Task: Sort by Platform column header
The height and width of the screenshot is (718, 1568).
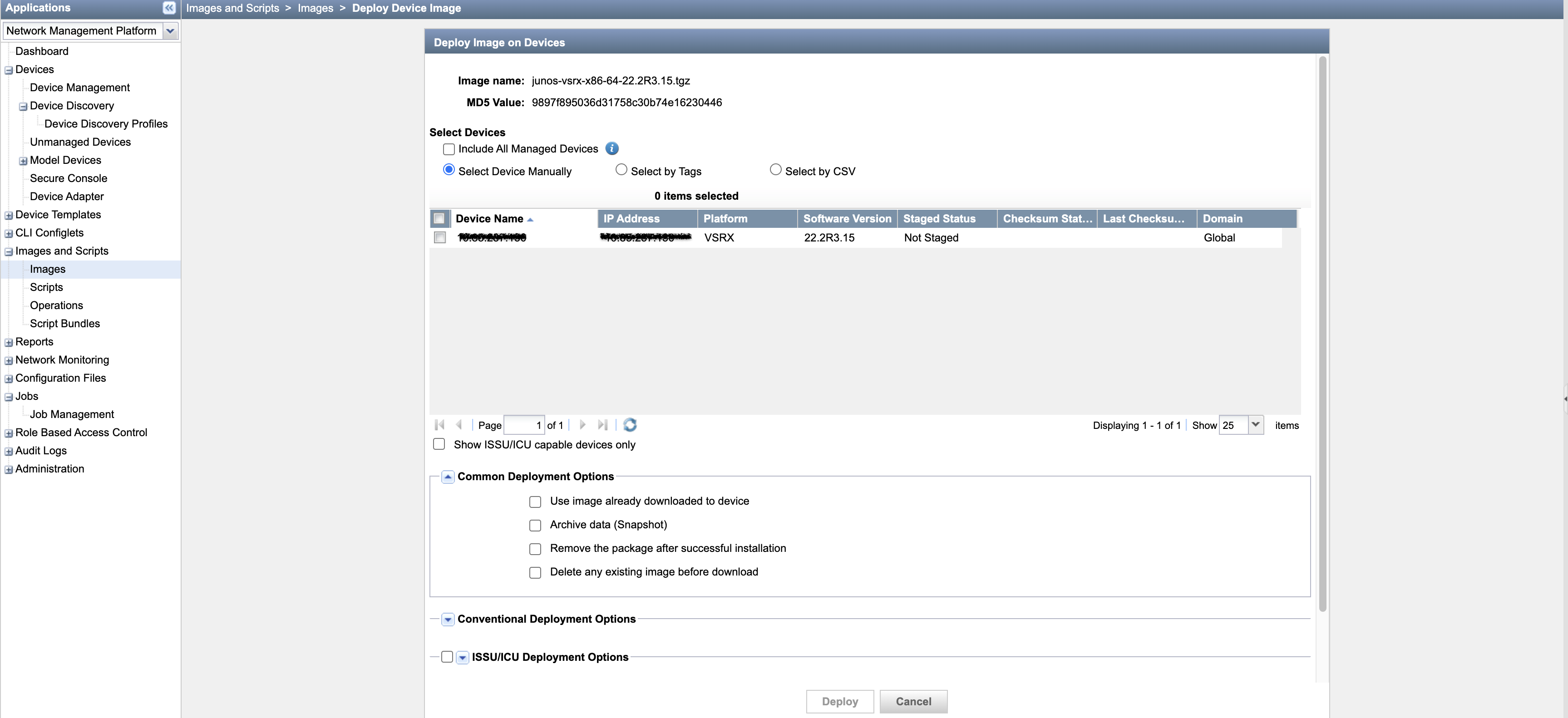Action: tap(747, 218)
